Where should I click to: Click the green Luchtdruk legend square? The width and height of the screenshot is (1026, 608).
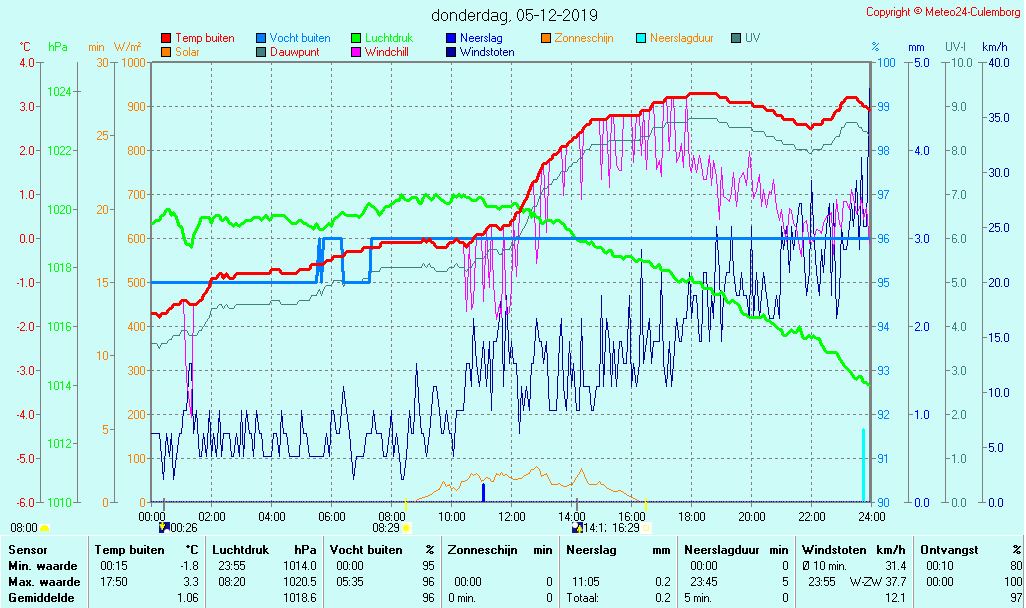pos(356,38)
